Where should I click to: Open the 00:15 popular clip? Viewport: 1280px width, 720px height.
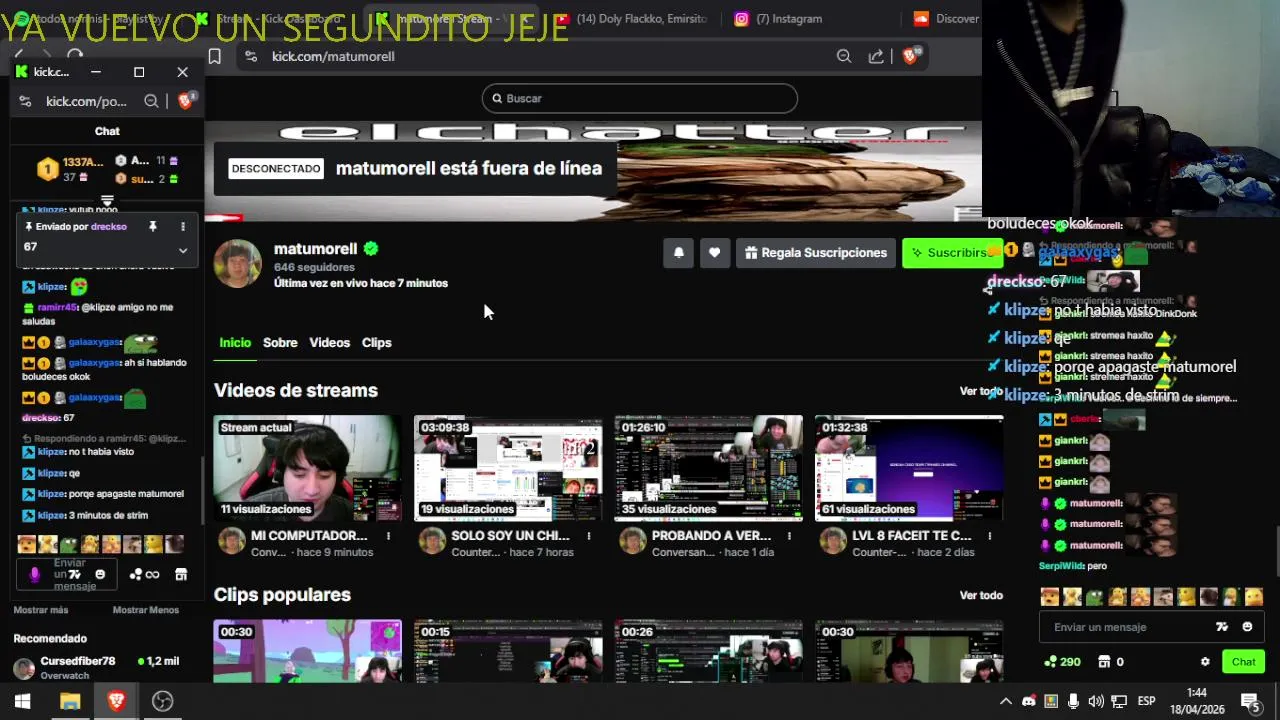(508, 651)
